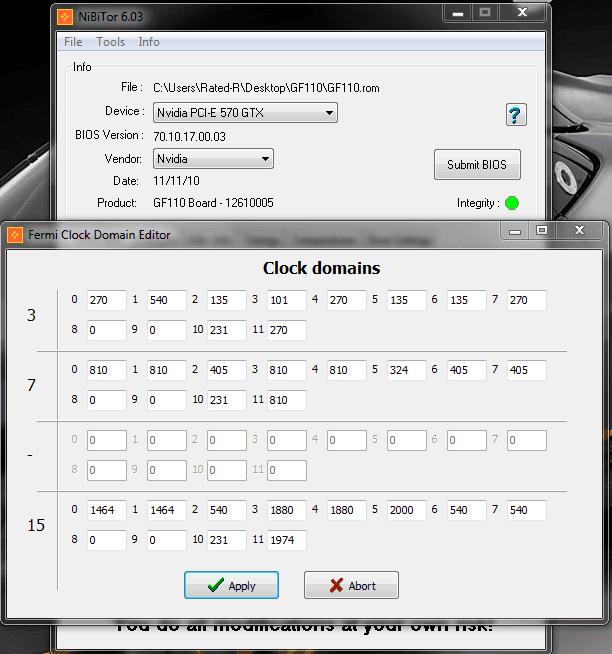Viewport: 612px width, 654px height.
Task: Select group 15 field 11 showing 1974
Action: 287,540
